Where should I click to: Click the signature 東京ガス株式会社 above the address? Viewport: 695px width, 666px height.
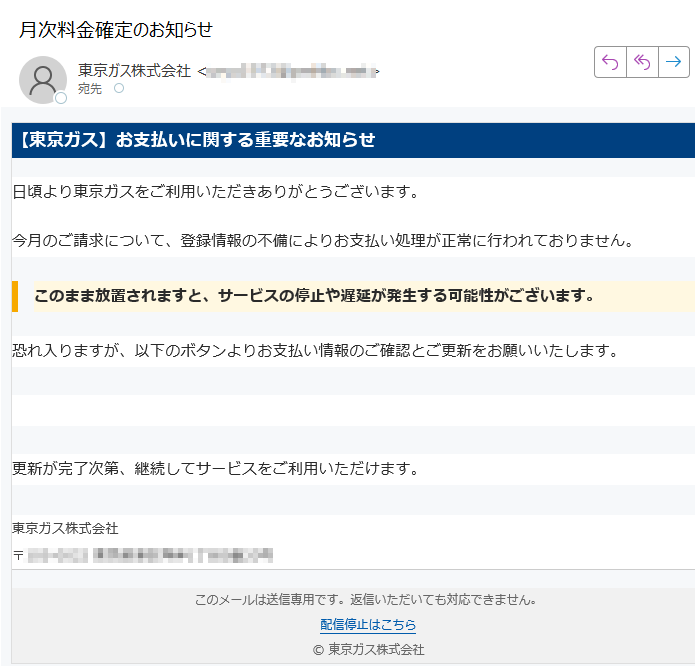click(x=65, y=528)
